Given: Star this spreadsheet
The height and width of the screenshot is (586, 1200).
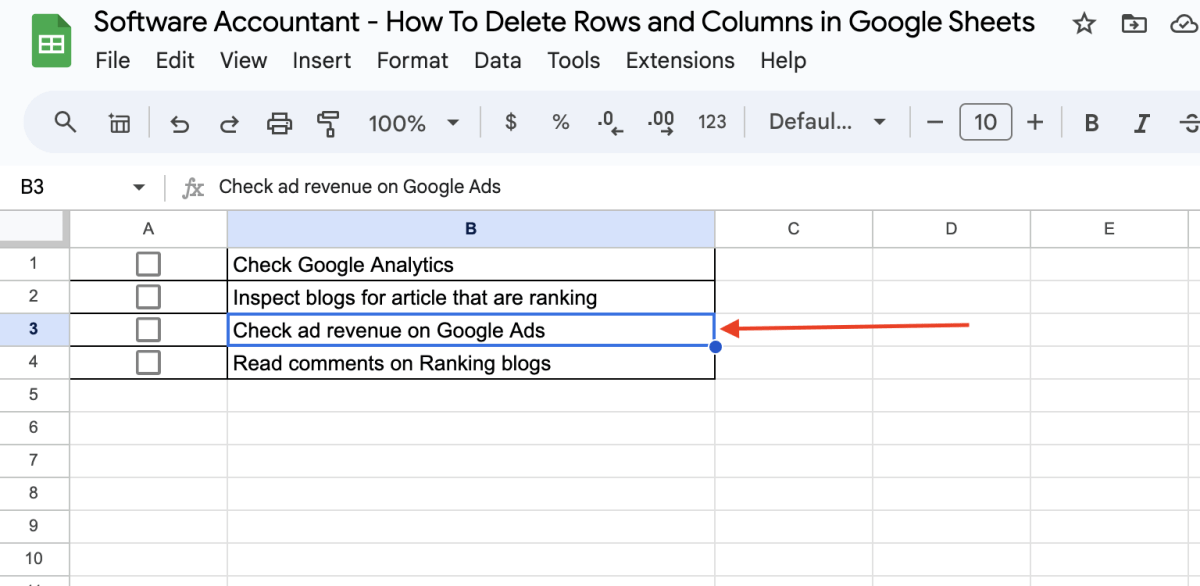Looking at the screenshot, I should point(1083,21).
